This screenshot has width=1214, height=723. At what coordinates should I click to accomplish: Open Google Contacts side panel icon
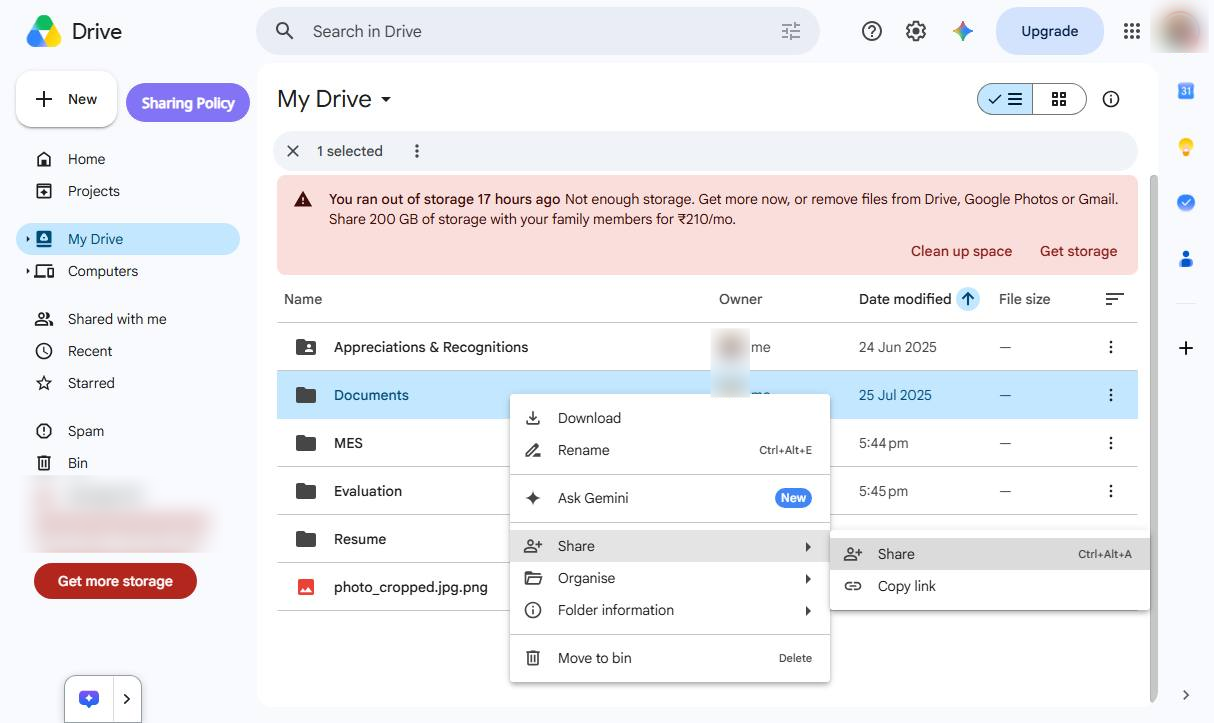(1186, 258)
